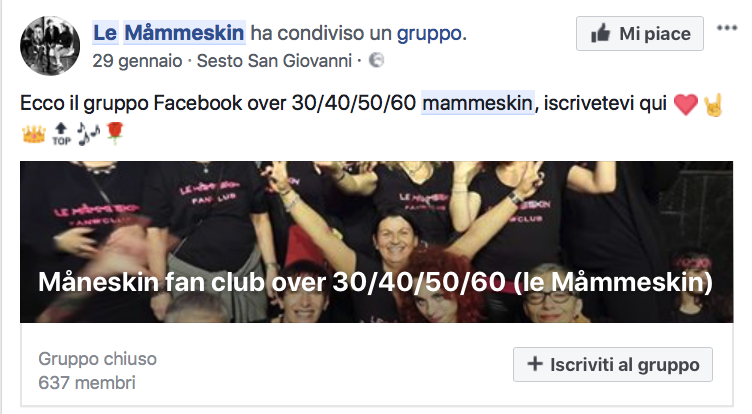
Task: Click the globe public privacy icon
Action: click(376, 60)
